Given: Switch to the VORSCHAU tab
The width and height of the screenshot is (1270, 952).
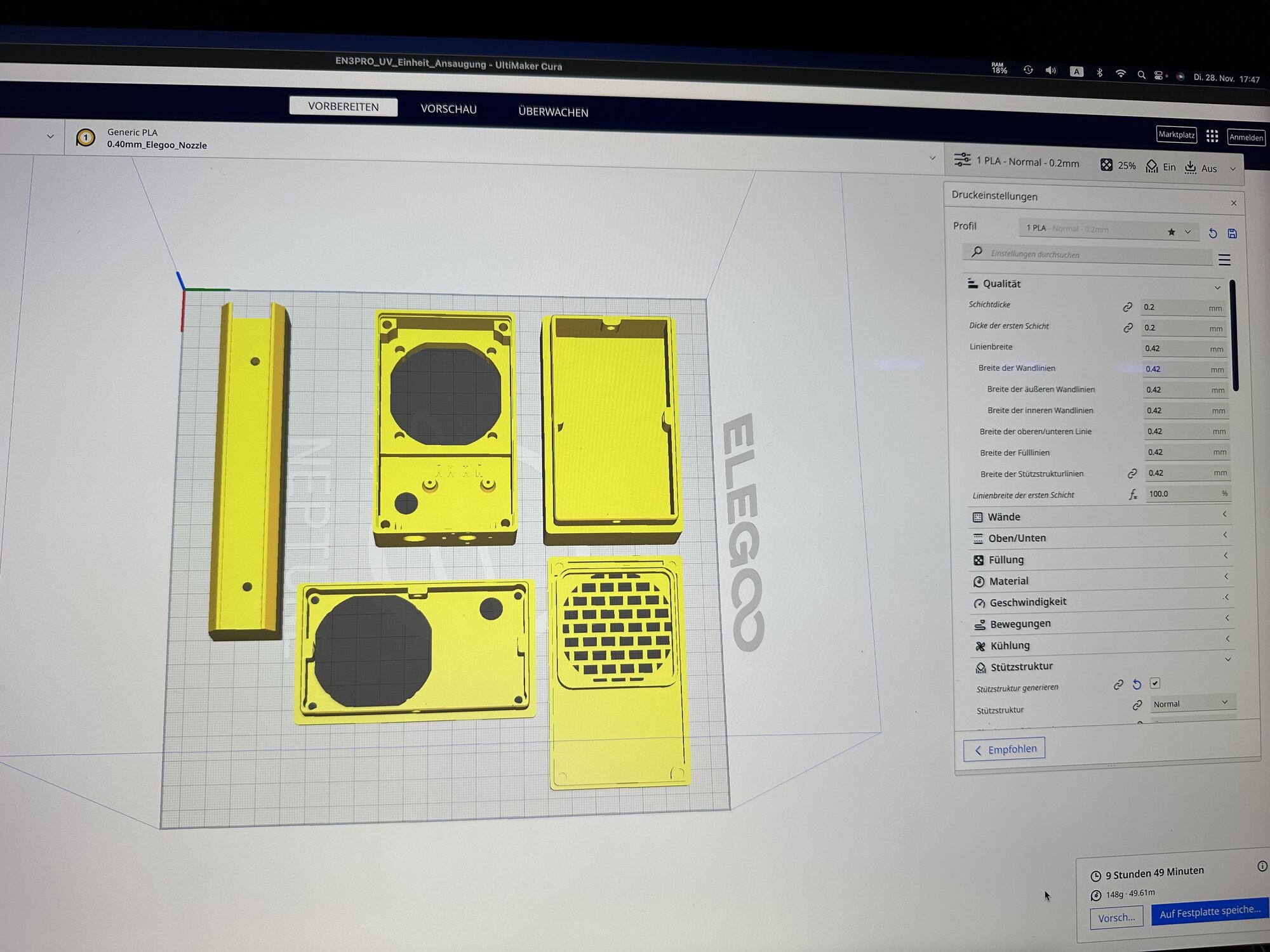Looking at the screenshot, I should [x=448, y=109].
